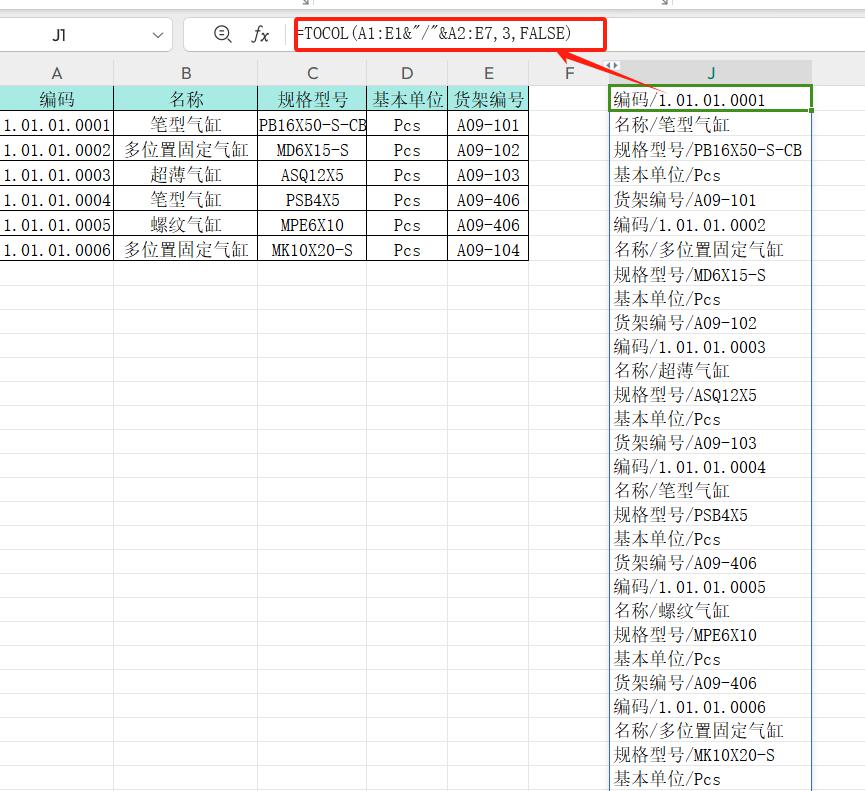This screenshot has width=865, height=791.
Task: Select result cell 编码/1.01.01.0002
Action: (x=711, y=225)
